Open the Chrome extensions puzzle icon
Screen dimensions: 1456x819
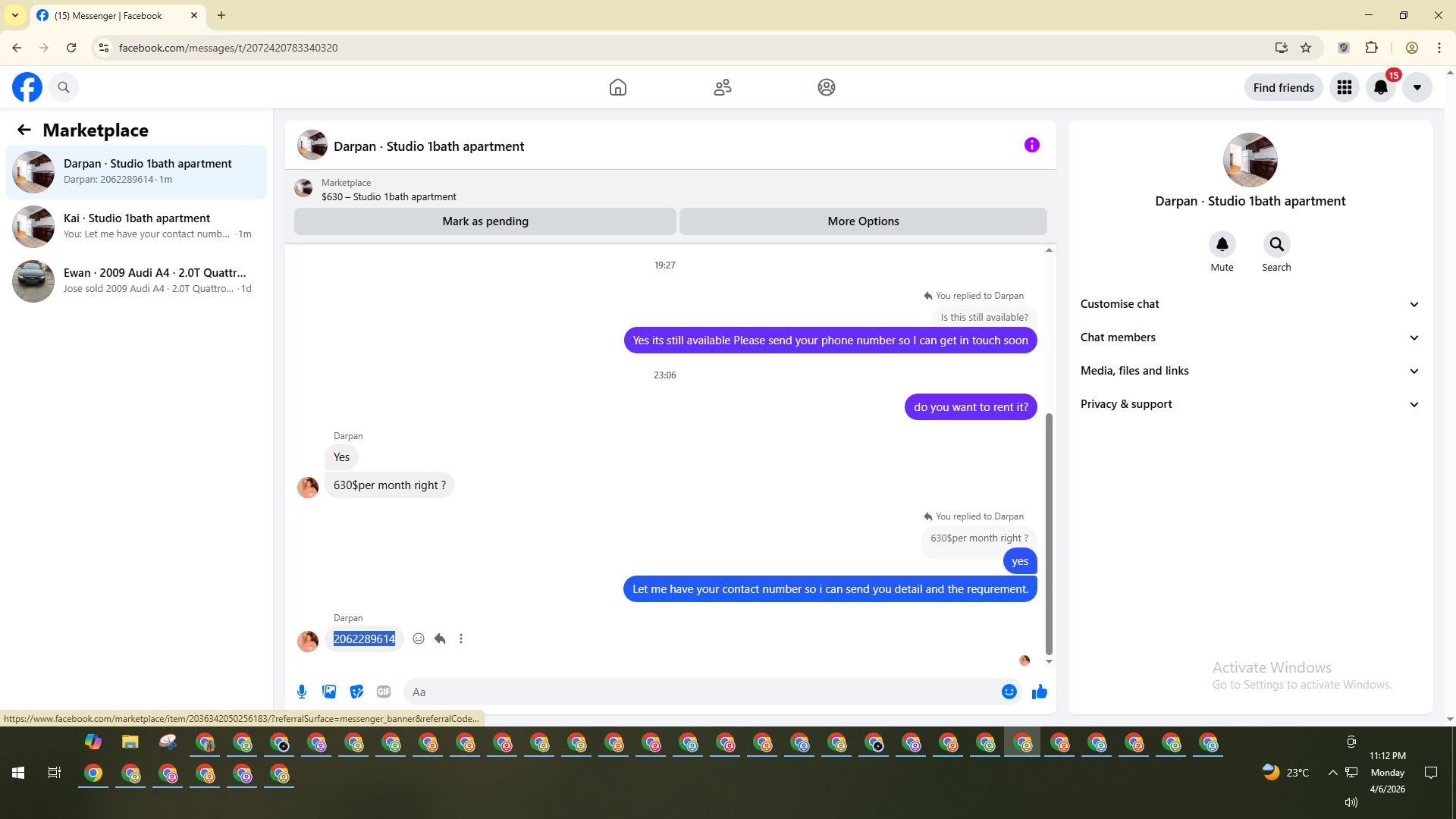click(1371, 48)
